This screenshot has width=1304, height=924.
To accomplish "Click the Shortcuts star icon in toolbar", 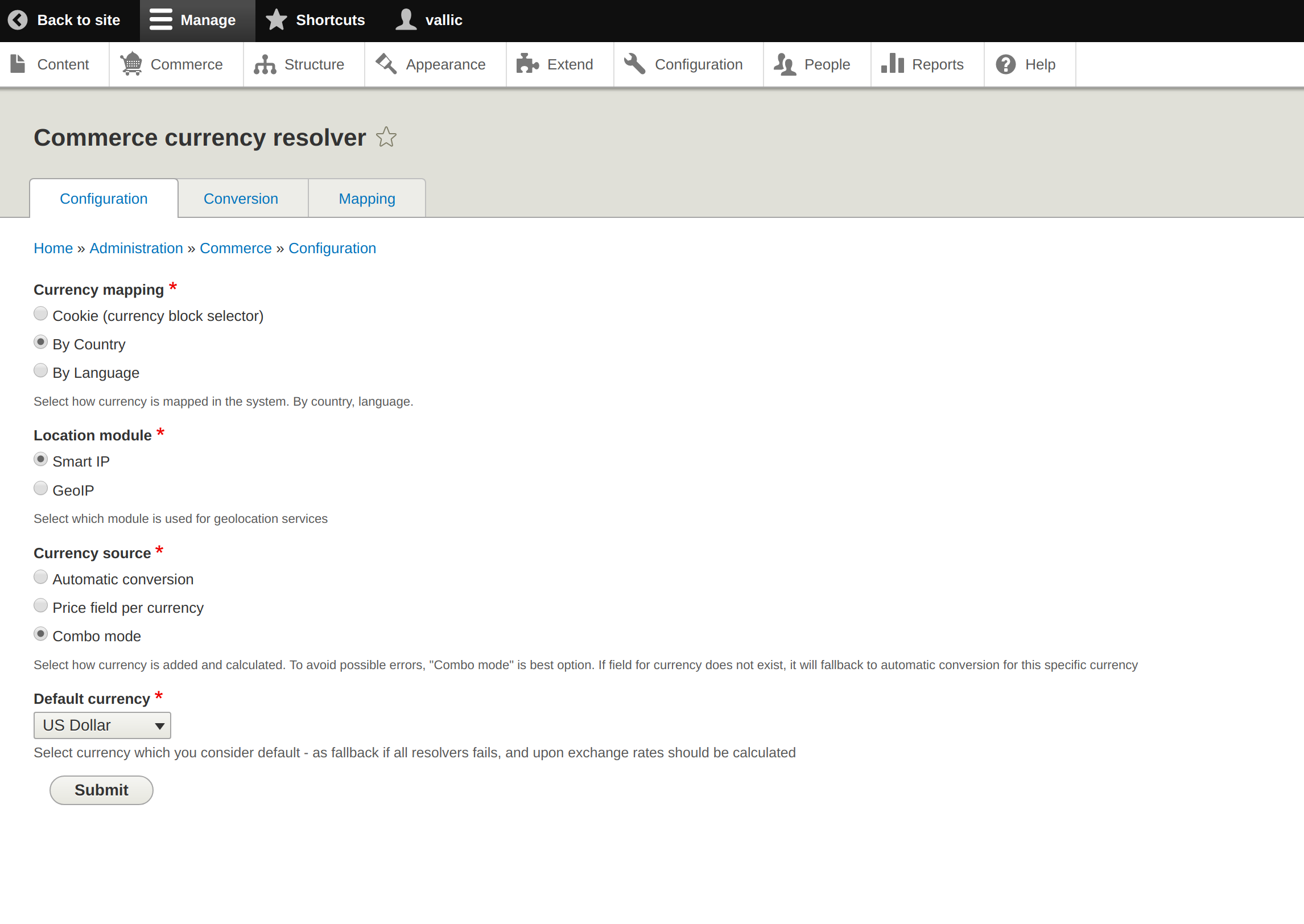I will click(x=277, y=20).
